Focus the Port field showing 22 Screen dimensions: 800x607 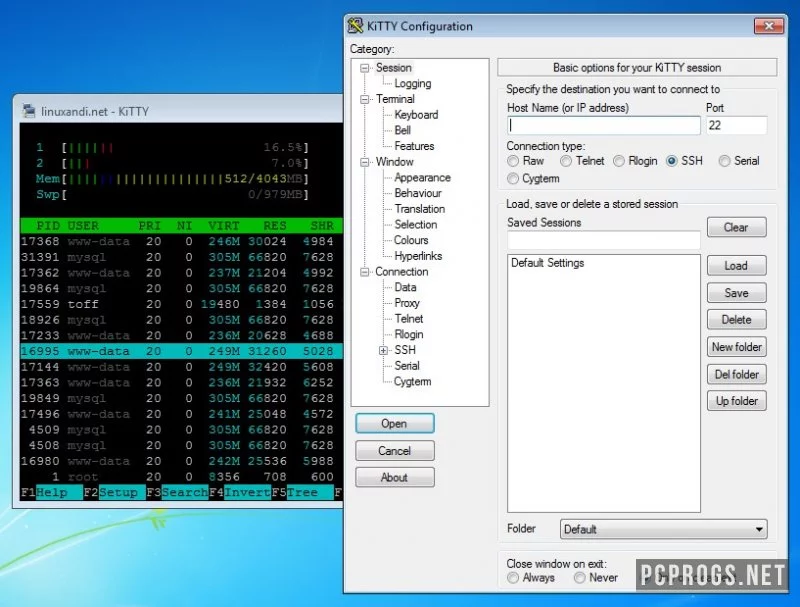(736, 125)
